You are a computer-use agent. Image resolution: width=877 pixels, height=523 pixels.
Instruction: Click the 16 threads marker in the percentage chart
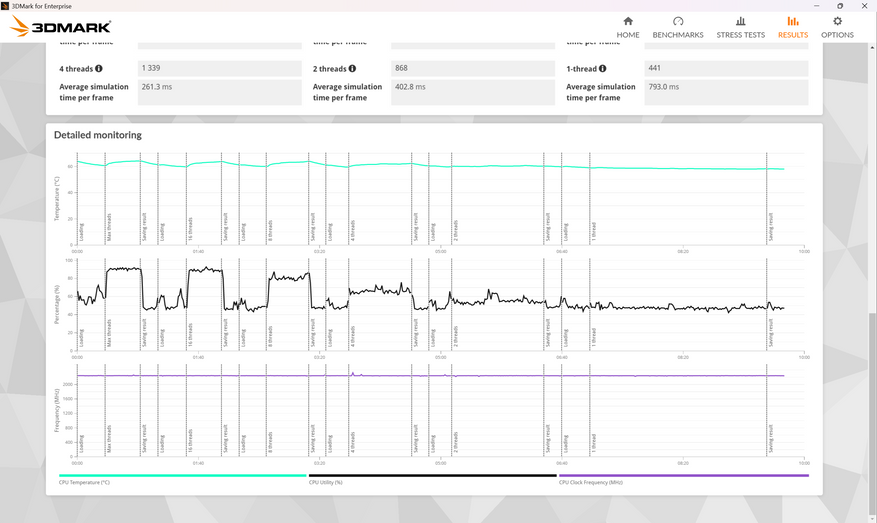click(x=190, y=334)
